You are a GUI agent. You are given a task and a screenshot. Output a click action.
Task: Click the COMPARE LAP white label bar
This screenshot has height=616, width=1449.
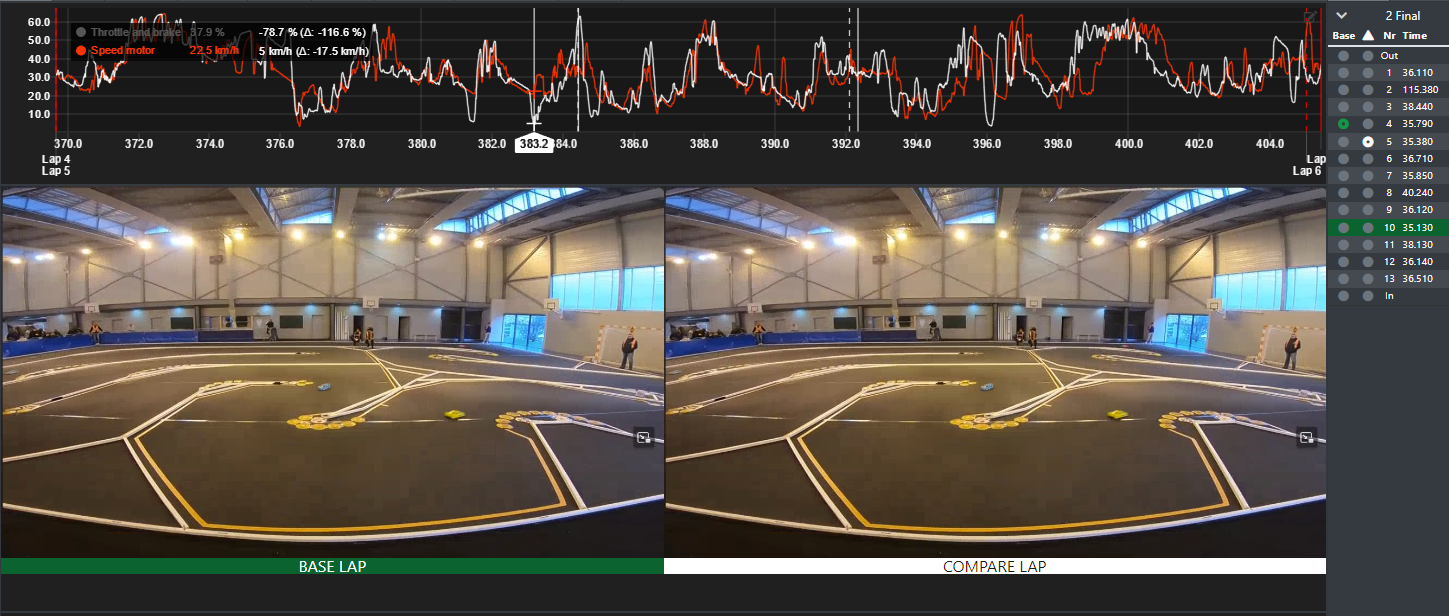994,566
